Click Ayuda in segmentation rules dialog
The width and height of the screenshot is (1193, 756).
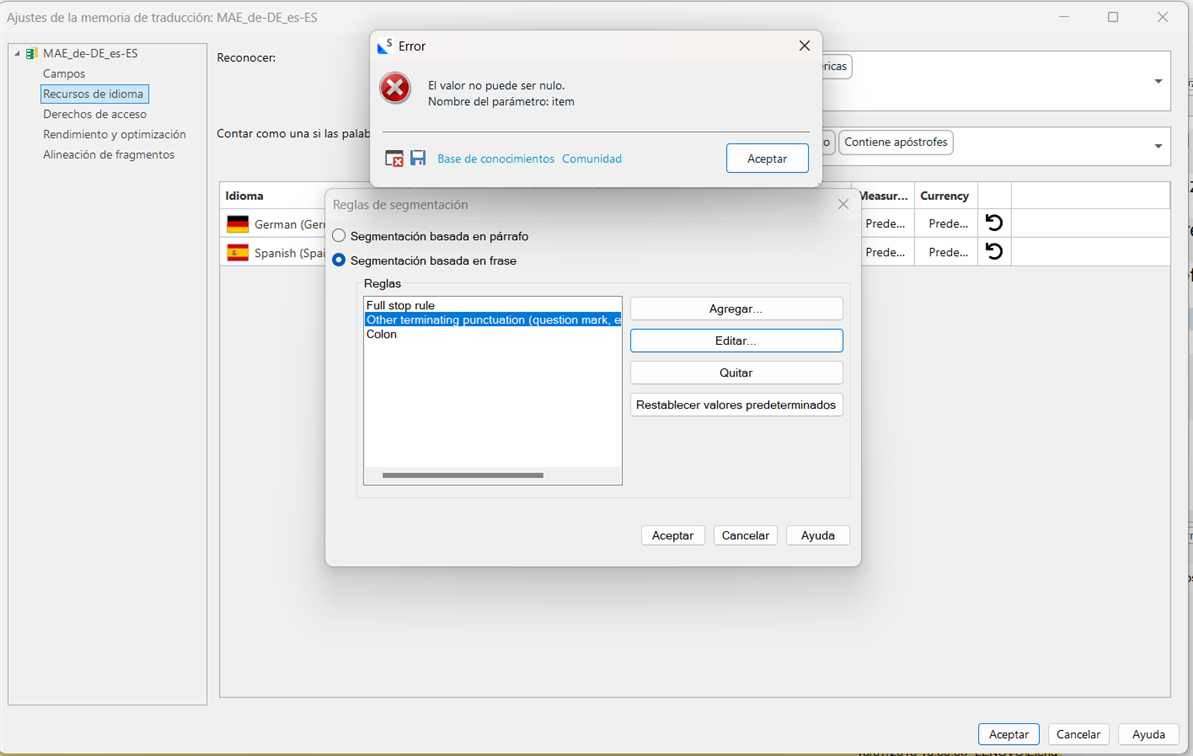click(x=818, y=535)
